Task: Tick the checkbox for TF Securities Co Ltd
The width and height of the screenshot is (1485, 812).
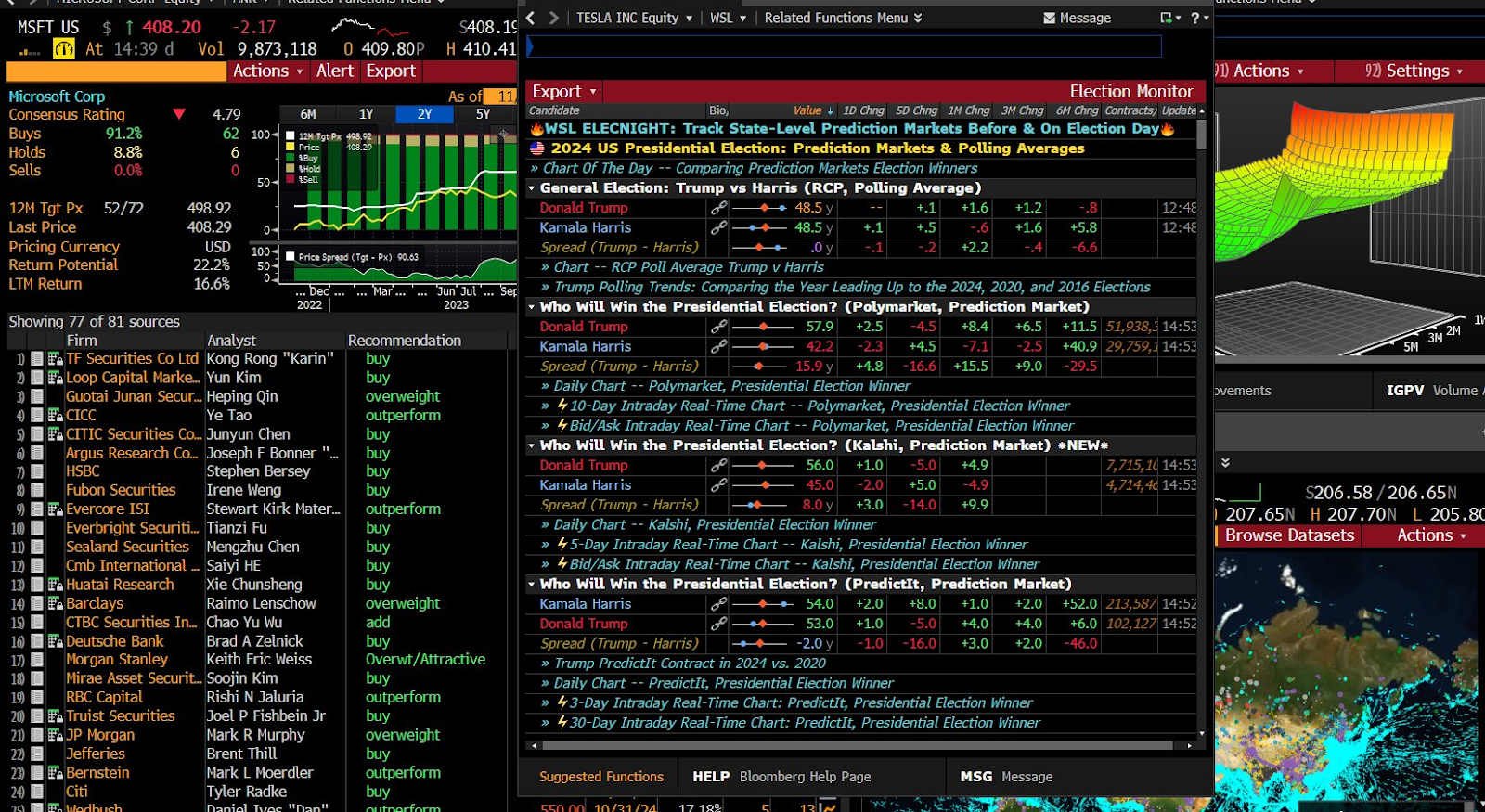Action: (x=37, y=359)
